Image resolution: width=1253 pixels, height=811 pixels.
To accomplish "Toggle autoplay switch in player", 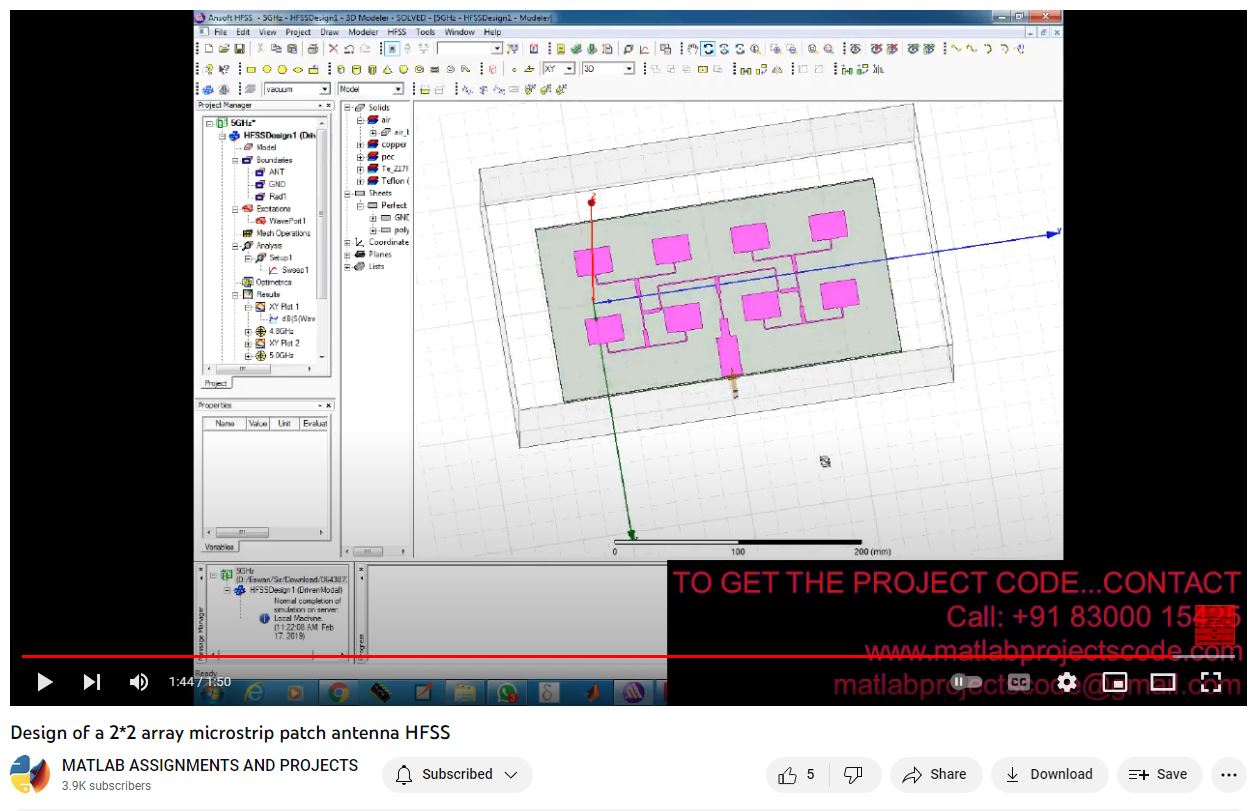I will (966, 682).
